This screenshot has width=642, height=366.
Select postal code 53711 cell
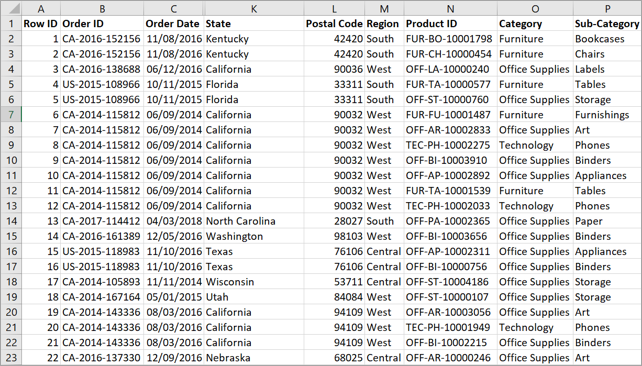(334, 282)
